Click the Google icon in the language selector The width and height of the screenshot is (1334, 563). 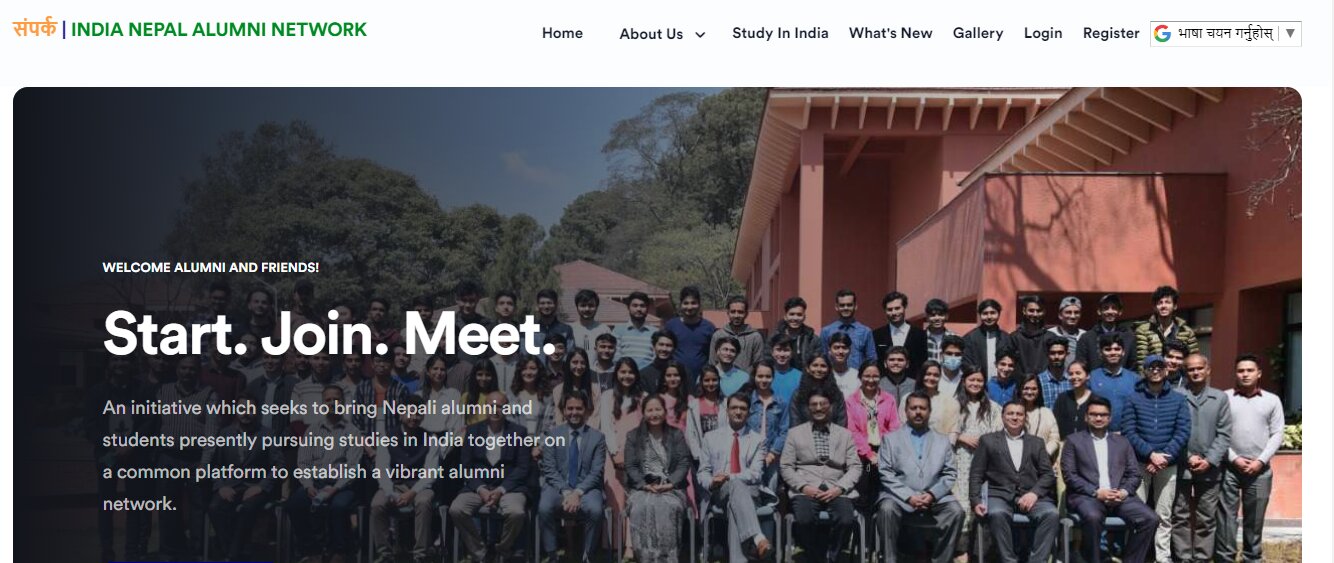1162,33
